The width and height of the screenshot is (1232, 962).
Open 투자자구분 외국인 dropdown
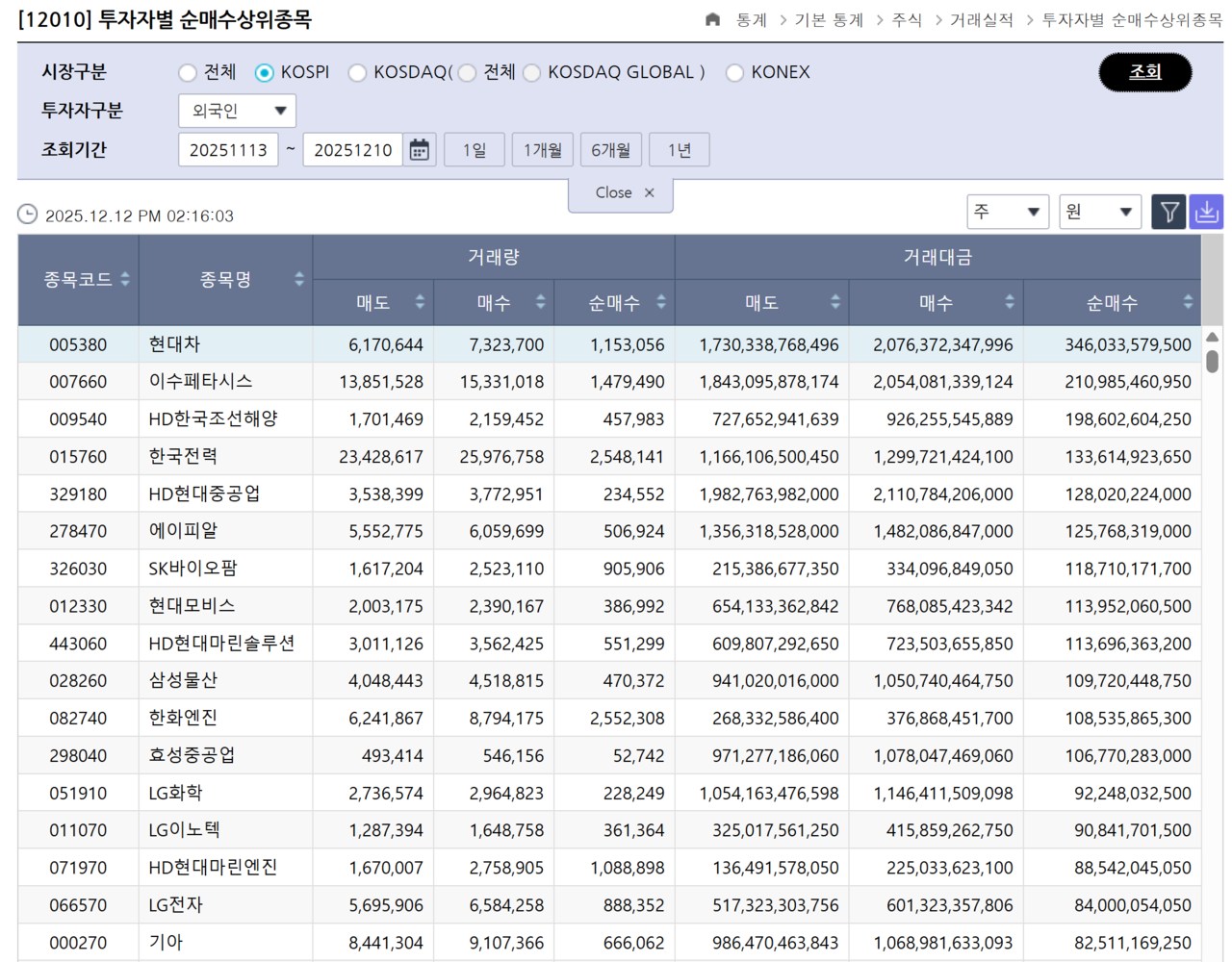click(238, 111)
